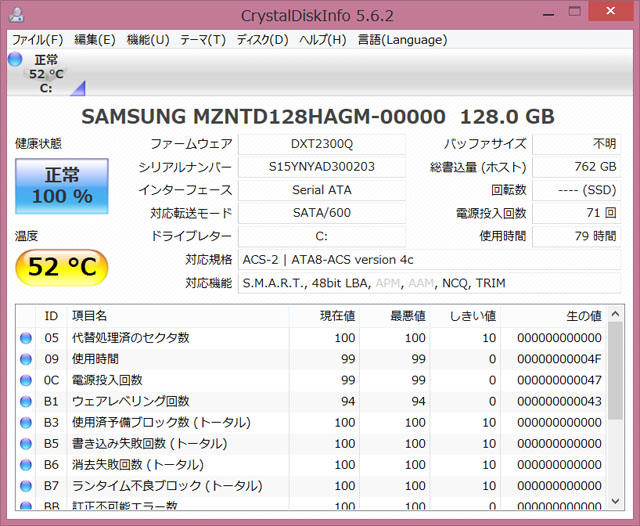Select row ウェアレベリング回数
Screen dimensions: 640x526
(x=311, y=402)
